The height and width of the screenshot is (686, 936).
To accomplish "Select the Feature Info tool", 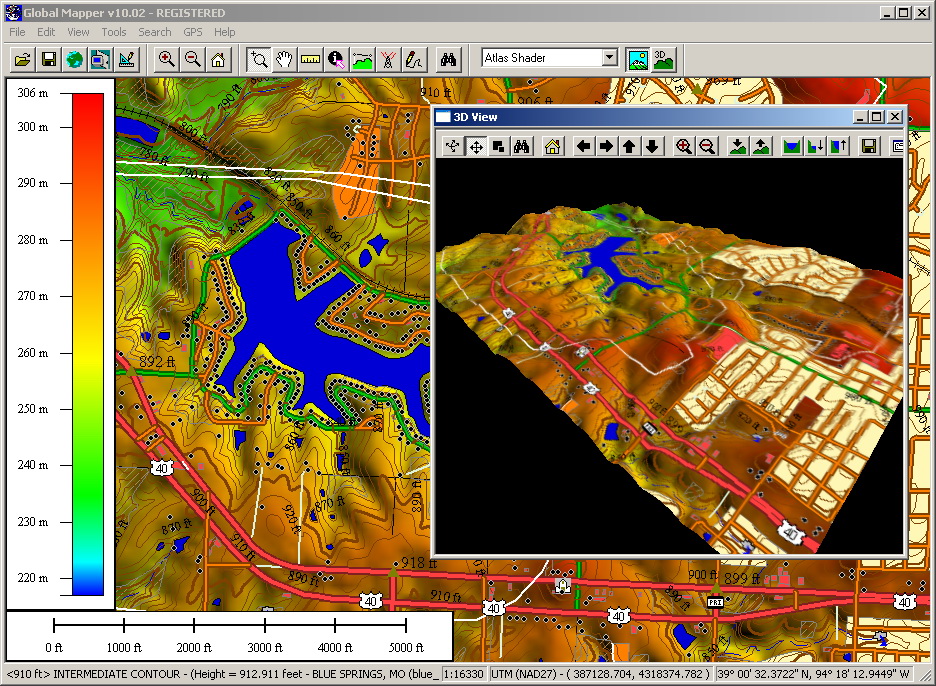I will [335, 59].
